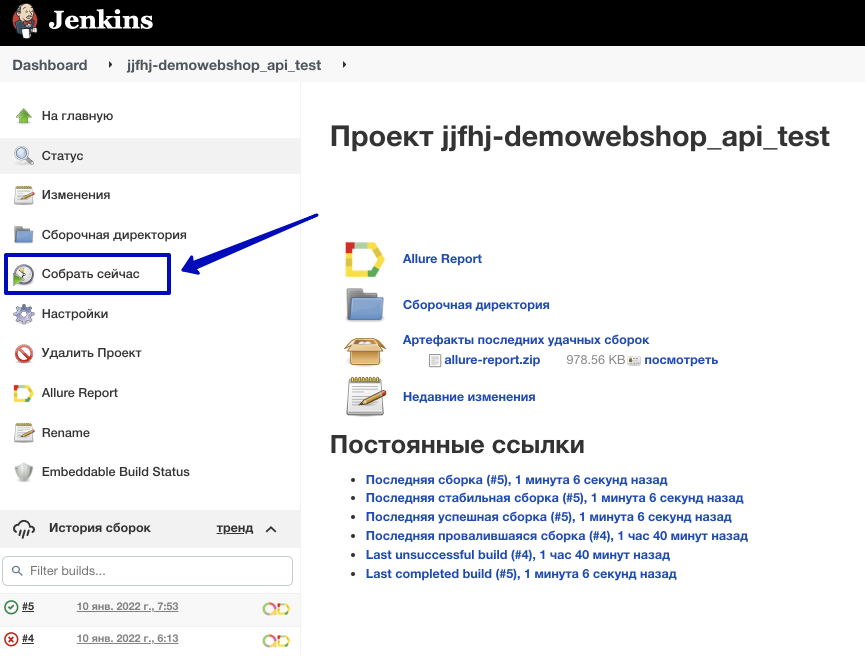Click the cloud Build History weather icon

tap(24, 529)
